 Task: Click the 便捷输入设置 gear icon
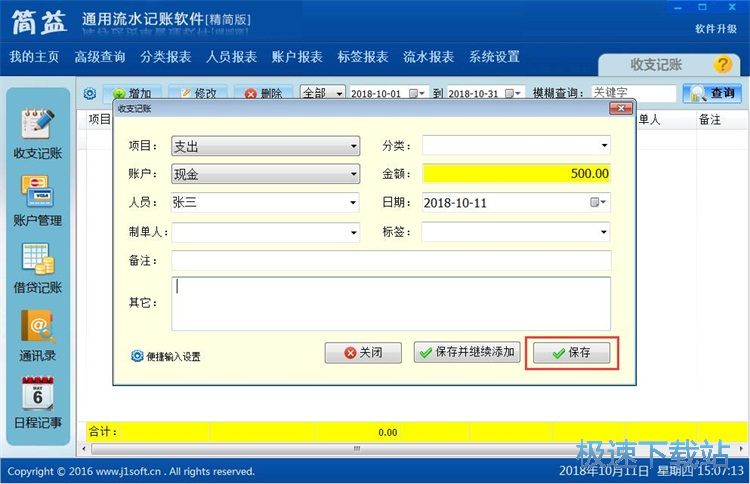[x=137, y=356]
